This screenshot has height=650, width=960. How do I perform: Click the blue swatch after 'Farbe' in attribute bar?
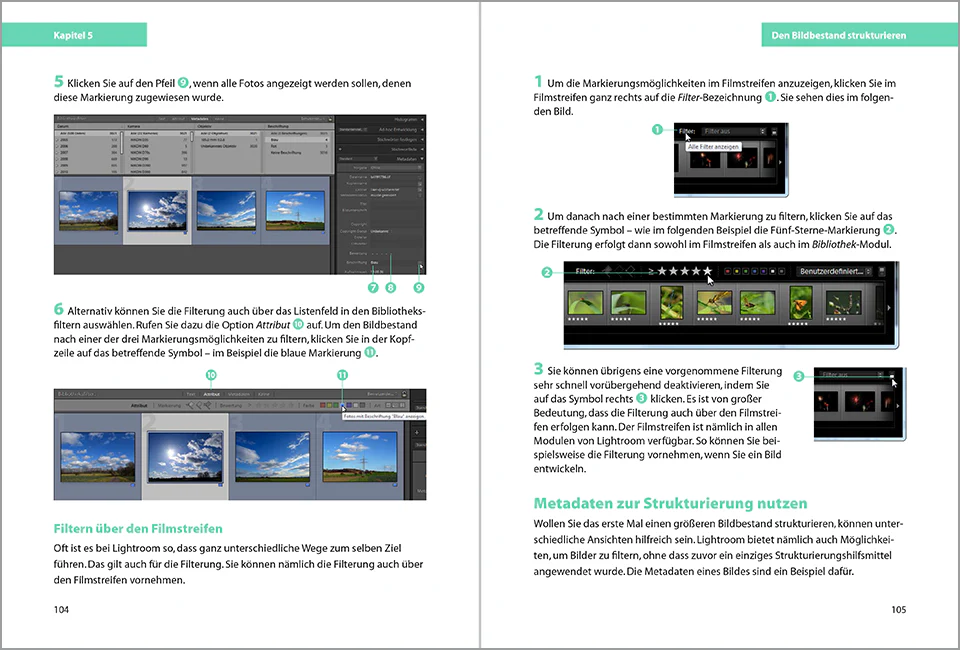click(342, 405)
